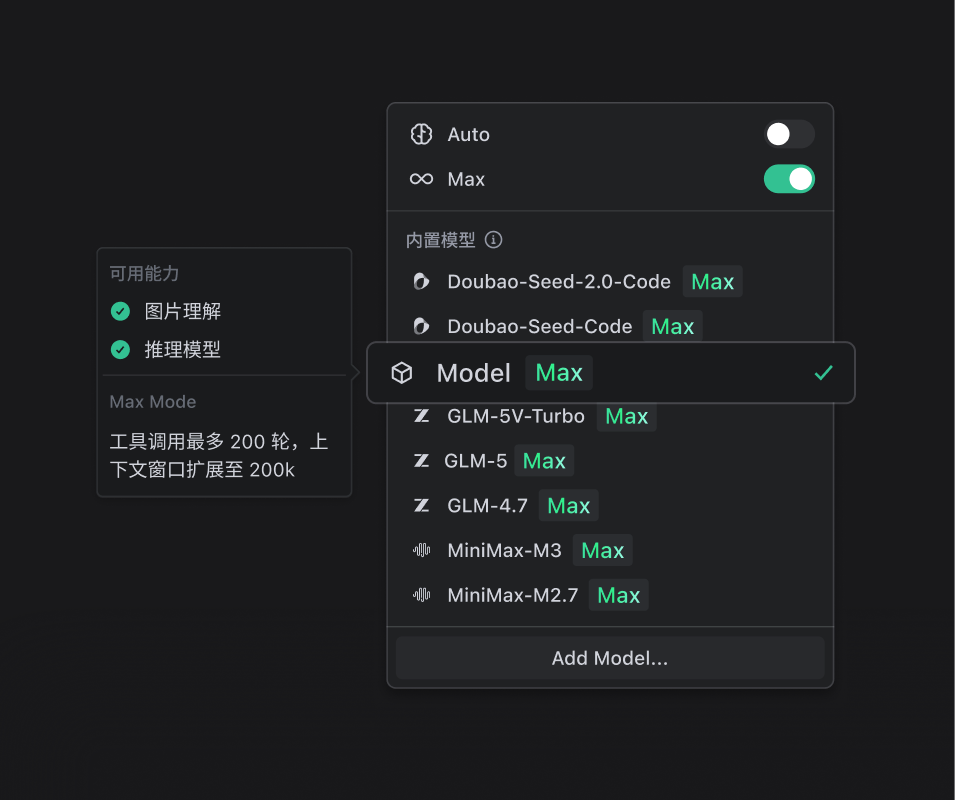Click the Z logo beside GLM-5V-Turbo

421,416
